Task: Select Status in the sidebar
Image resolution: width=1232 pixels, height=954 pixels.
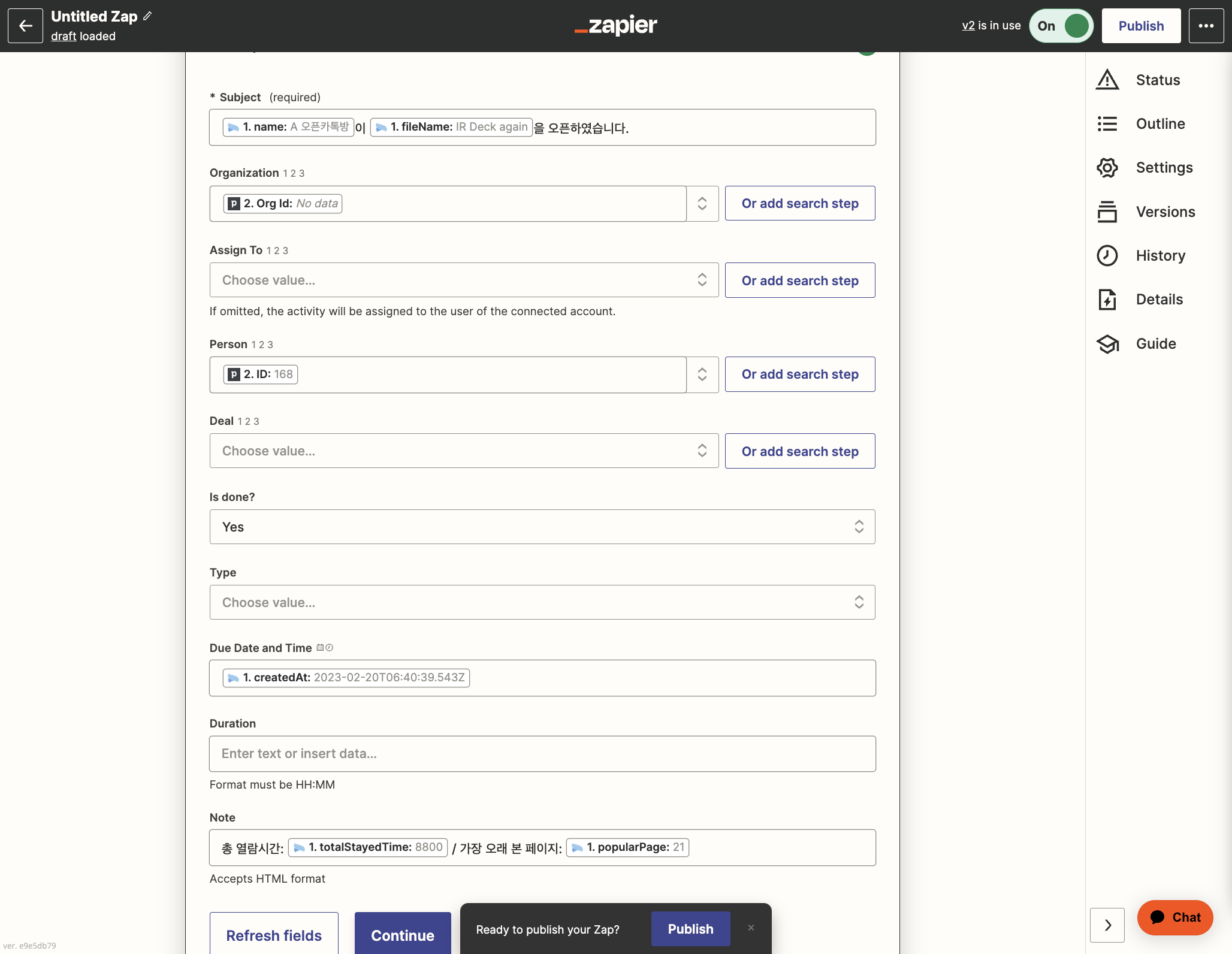Action: [1158, 80]
